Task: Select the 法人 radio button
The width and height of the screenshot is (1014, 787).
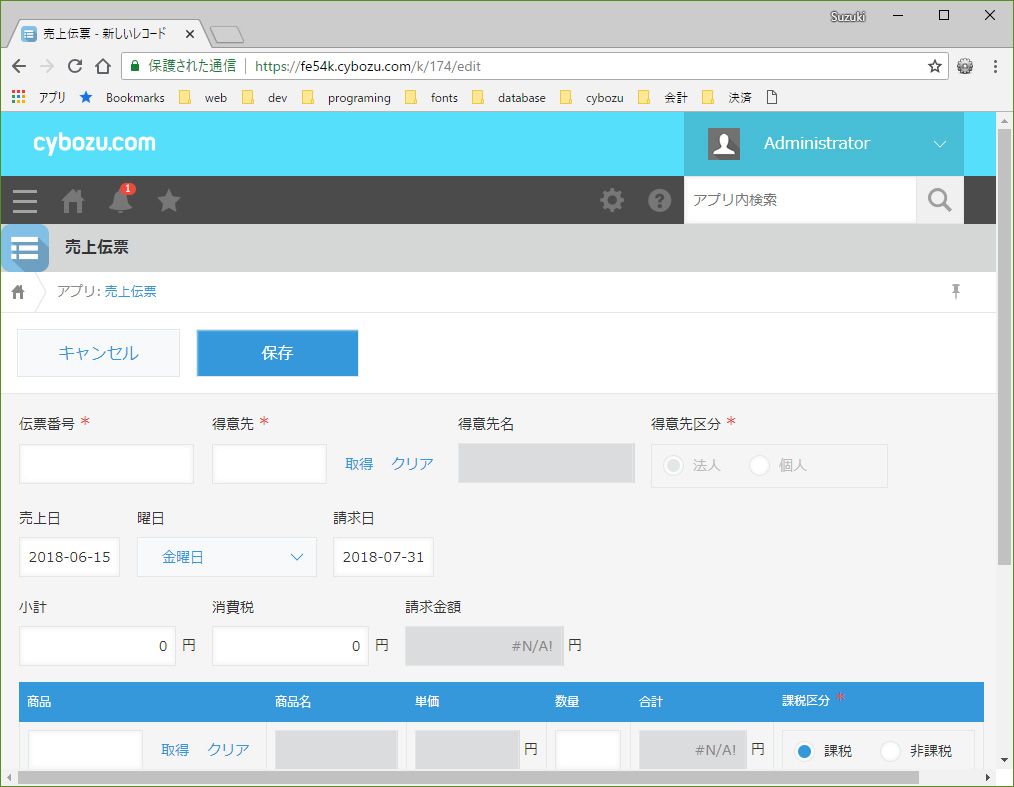Action: click(x=673, y=465)
